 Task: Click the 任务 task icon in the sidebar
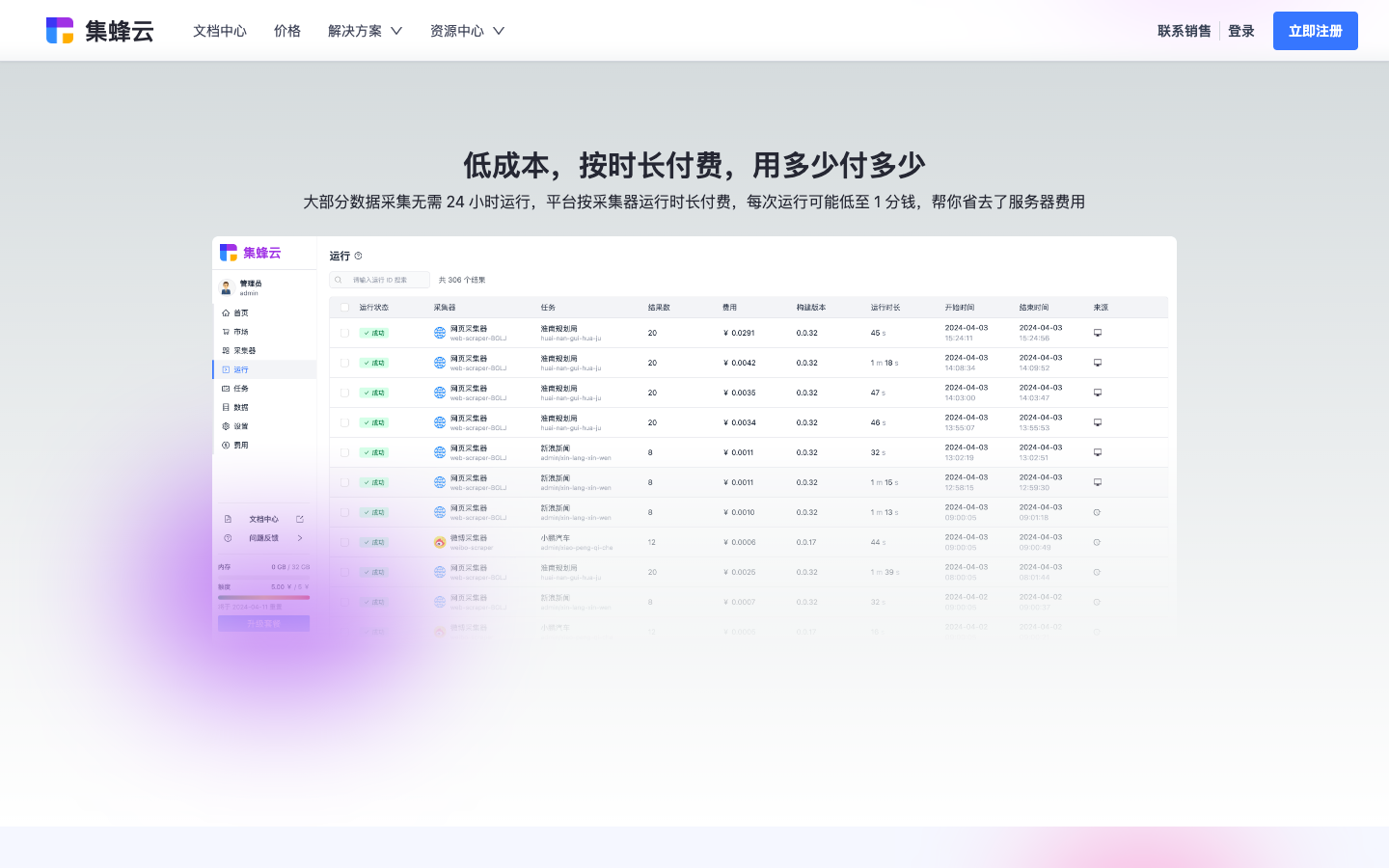tap(226, 389)
